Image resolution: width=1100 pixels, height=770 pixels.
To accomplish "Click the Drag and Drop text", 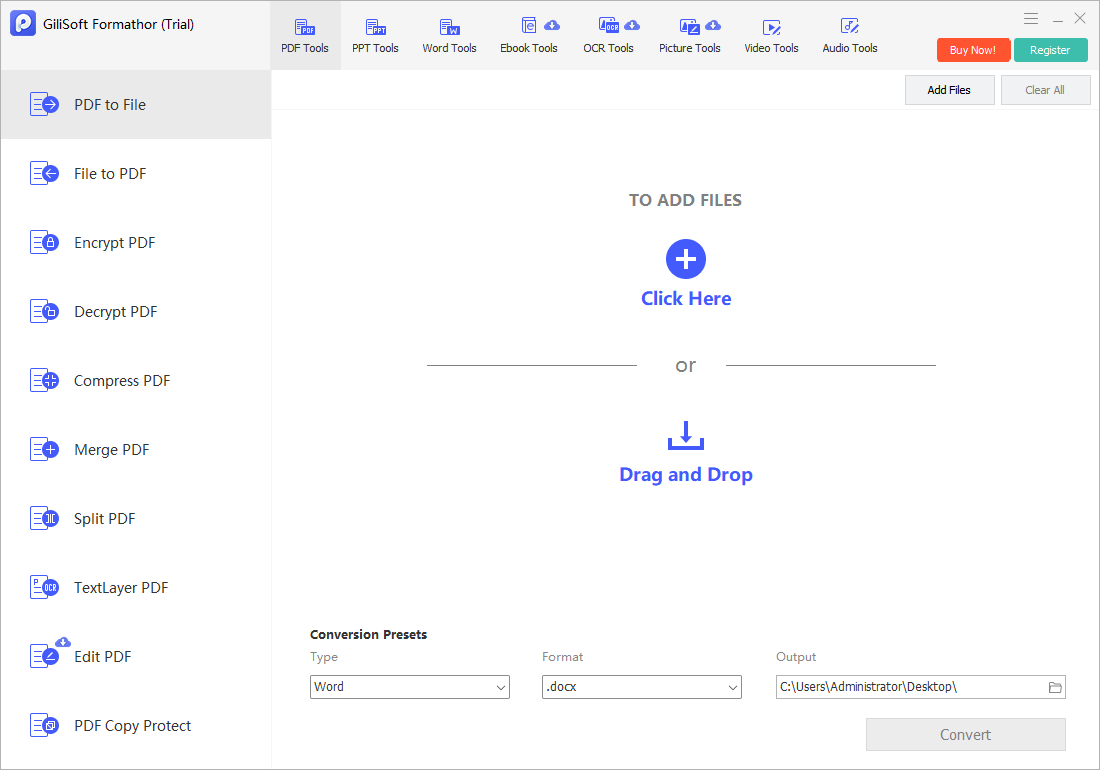I will (686, 475).
